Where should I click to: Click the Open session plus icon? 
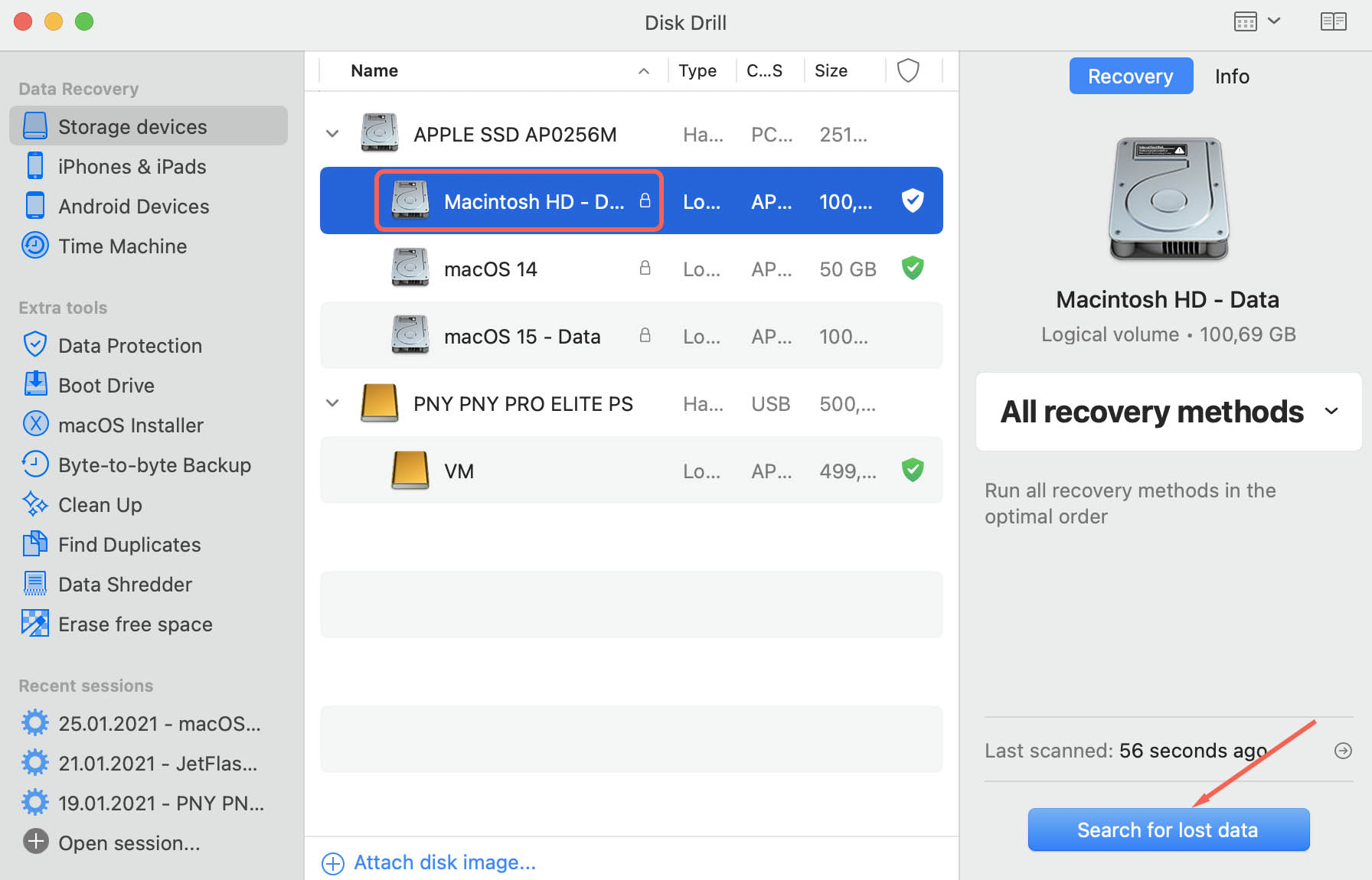pos(35,842)
